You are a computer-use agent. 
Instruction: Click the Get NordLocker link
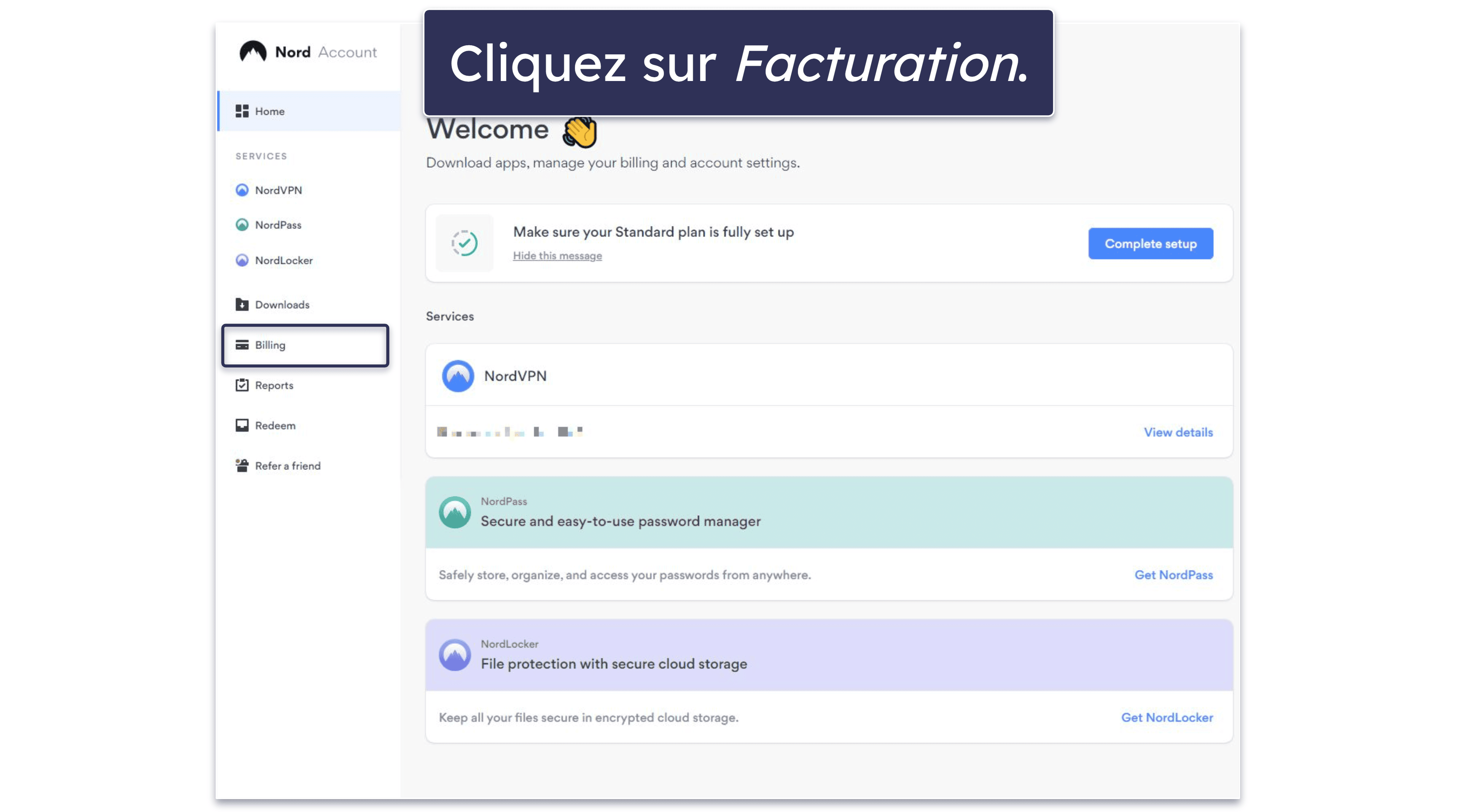click(1167, 717)
